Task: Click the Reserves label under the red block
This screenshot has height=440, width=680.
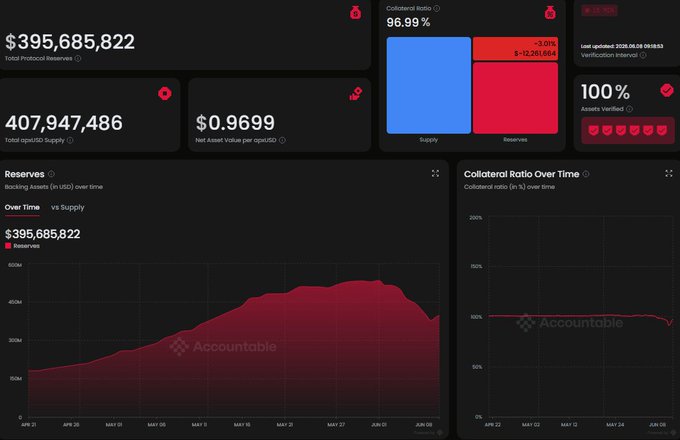Action: pyautogui.click(x=515, y=140)
